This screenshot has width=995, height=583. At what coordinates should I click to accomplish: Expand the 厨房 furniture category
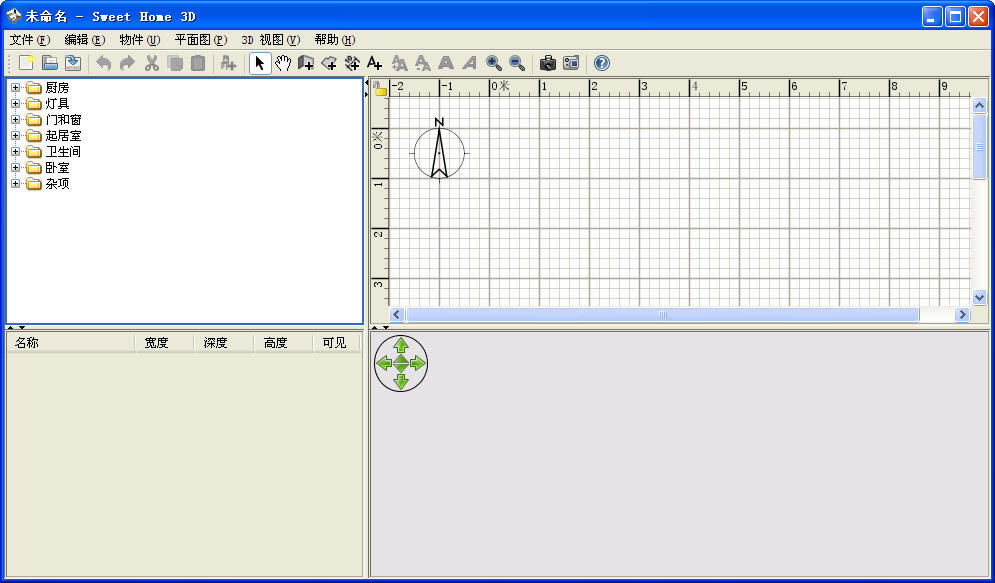tap(16, 88)
